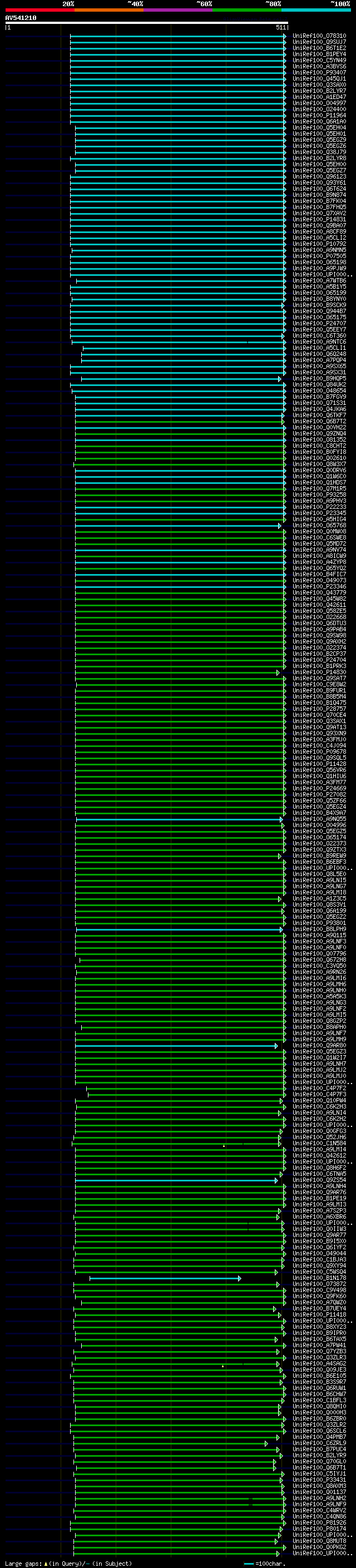This screenshot has height=1568, width=356.
Task: Select hit label UniRef100_A4SAG2
Action: 319,1363
